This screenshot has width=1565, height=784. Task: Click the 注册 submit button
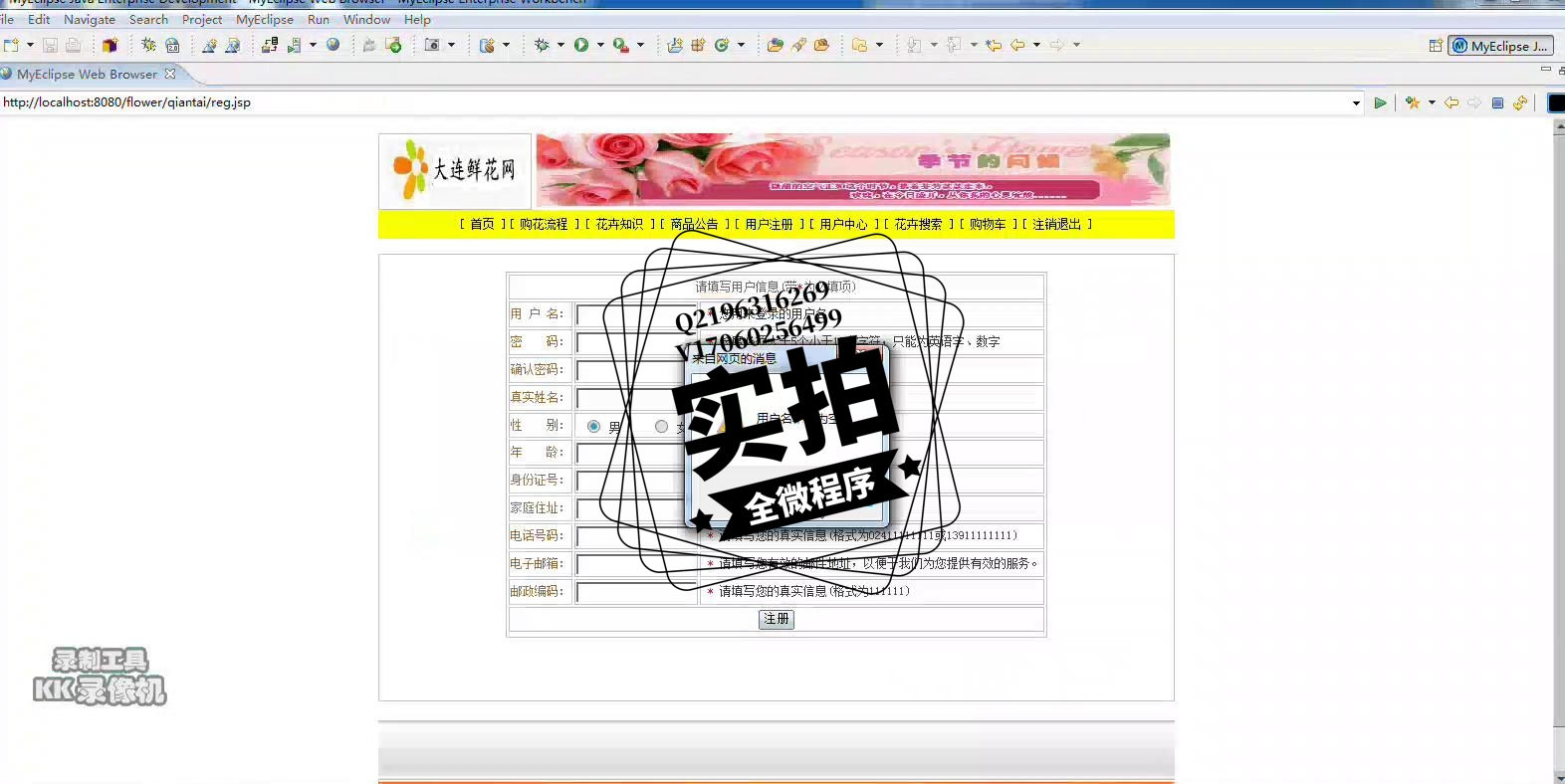pyautogui.click(x=777, y=619)
